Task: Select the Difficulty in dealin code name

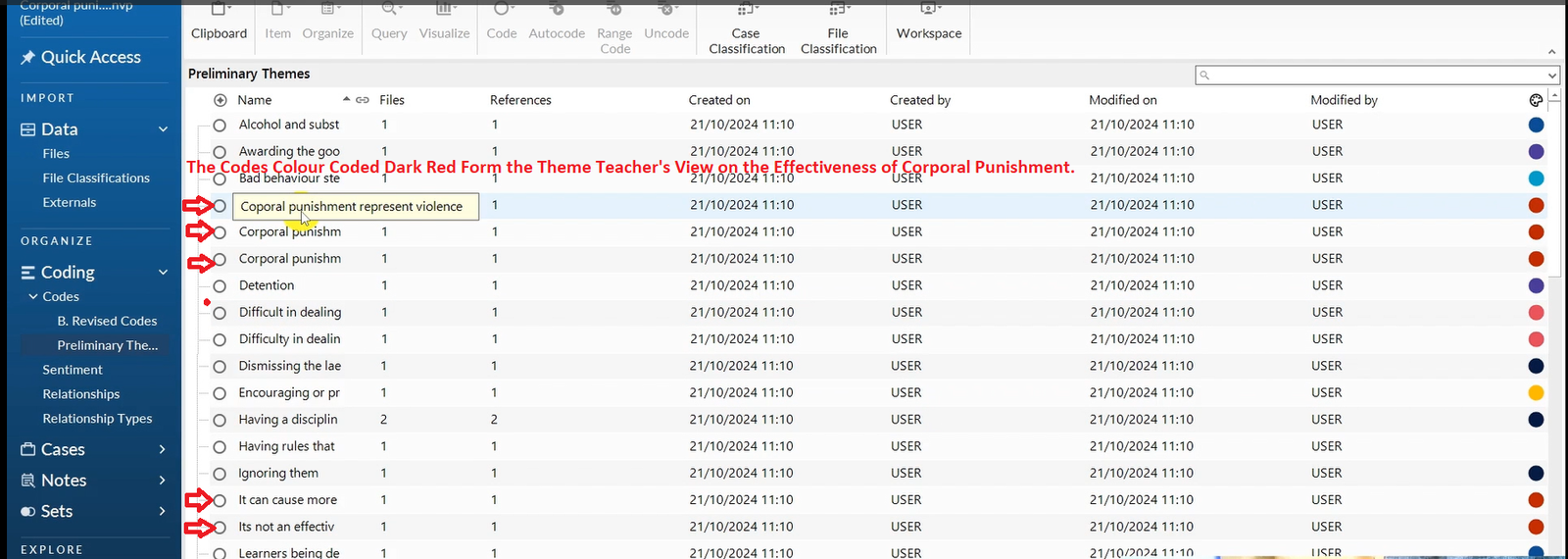Action: click(x=289, y=339)
